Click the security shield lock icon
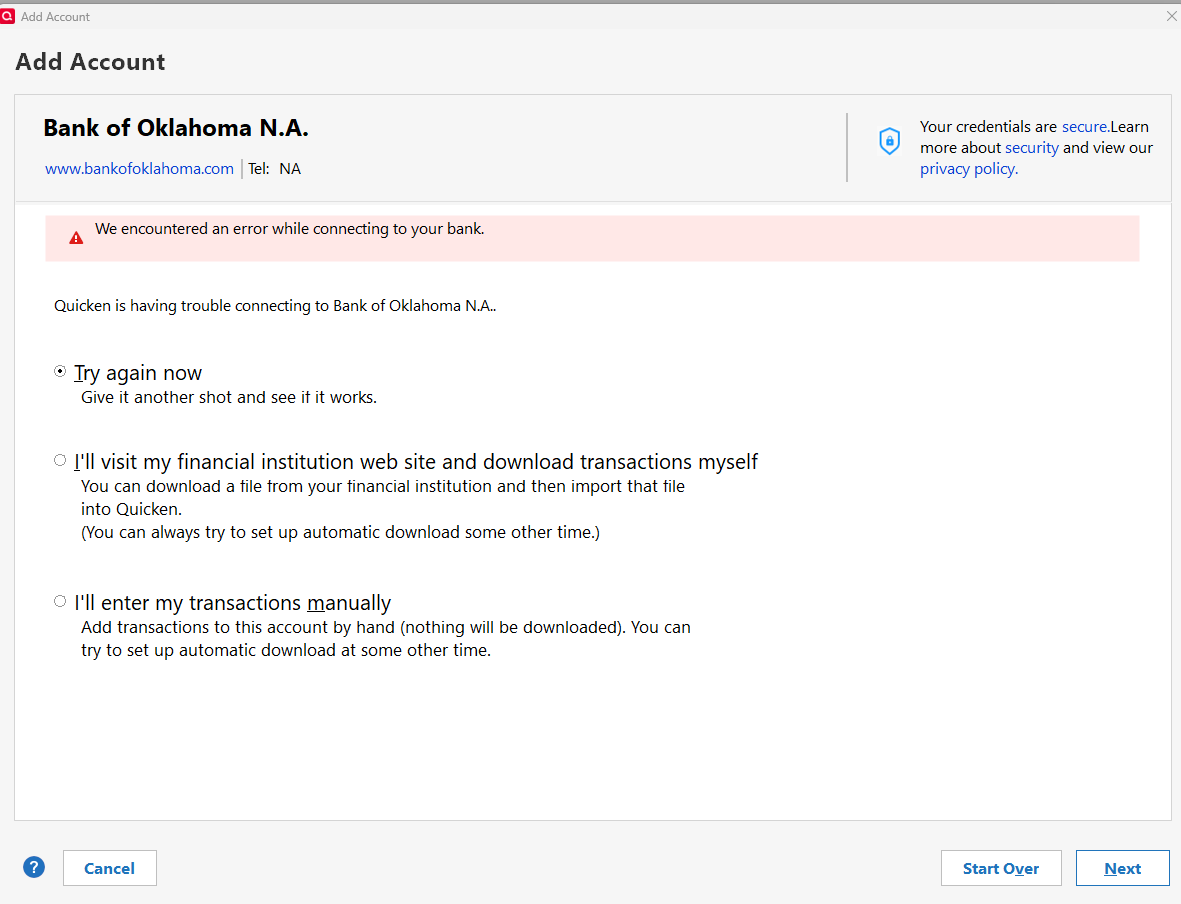 tap(890, 141)
